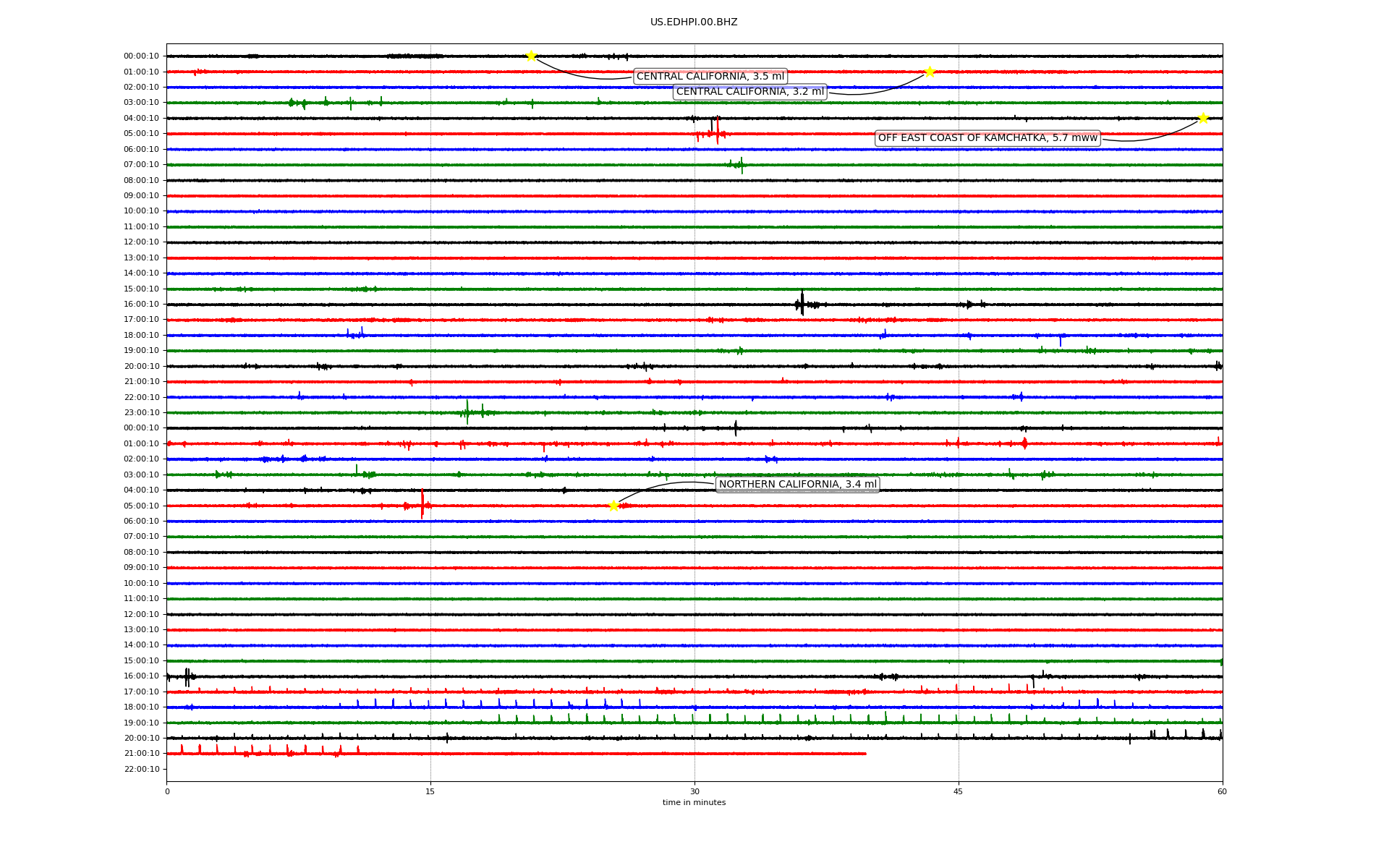This screenshot has width=1389, height=868.
Task: Click the 45 tick on the time axis
Action: [959, 791]
